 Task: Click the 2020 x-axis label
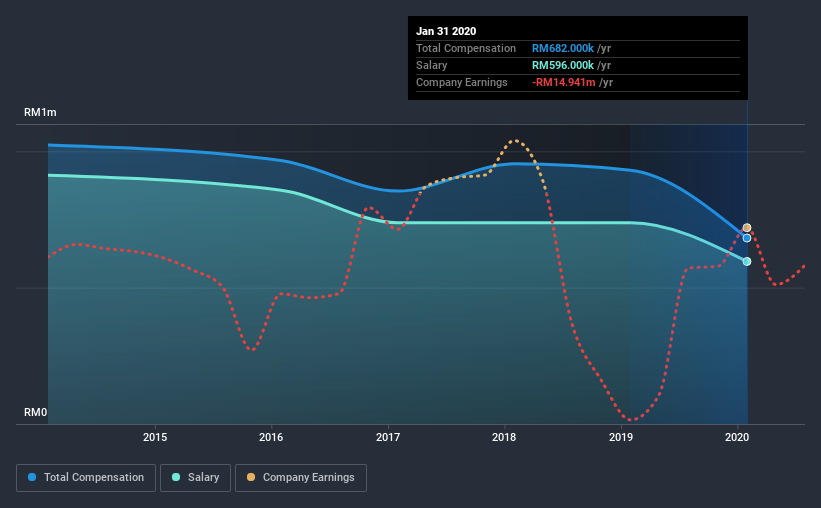pos(737,437)
